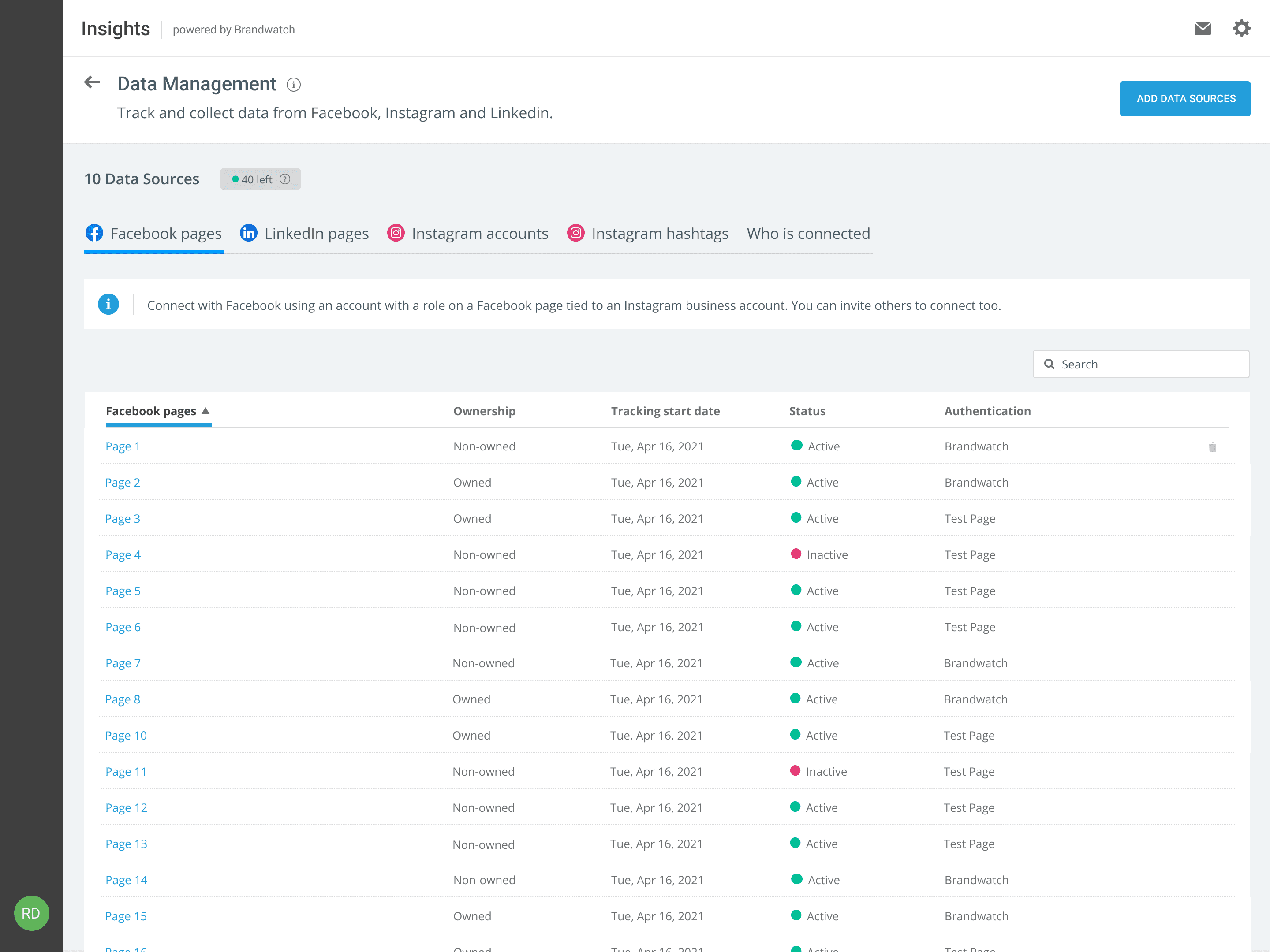The height and width of the screenshot is (952, 1270).
Task: Click Instagram icon beside Instagram hashtags
Action: pos(576,233)
